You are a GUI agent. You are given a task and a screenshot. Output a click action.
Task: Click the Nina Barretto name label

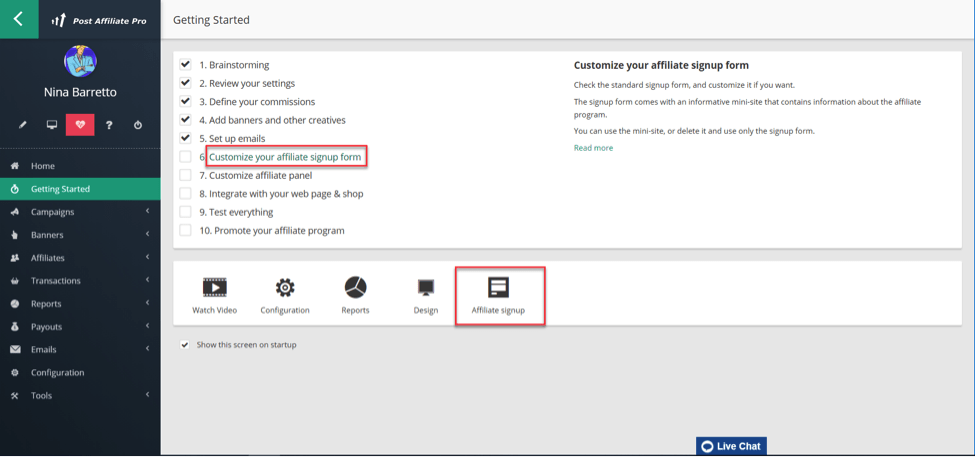[80, 92]
